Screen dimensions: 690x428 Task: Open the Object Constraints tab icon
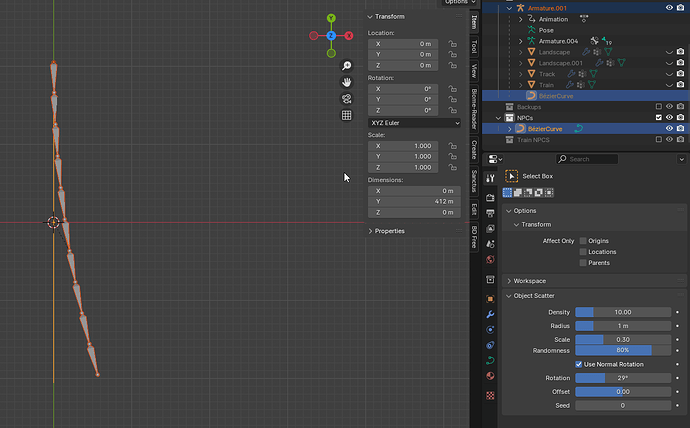point(490,345)
